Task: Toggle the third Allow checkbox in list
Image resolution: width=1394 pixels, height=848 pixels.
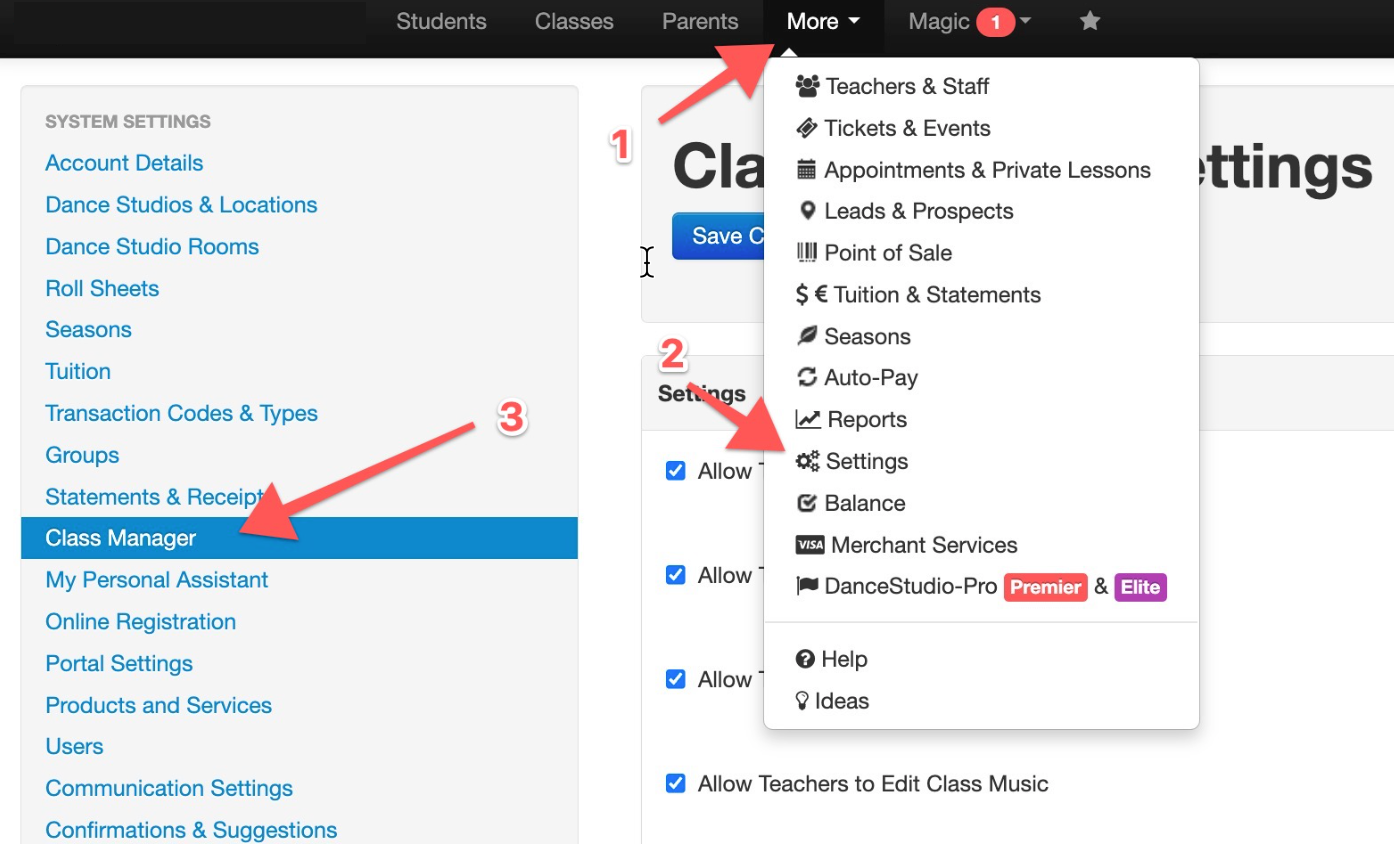Action: 676,679
